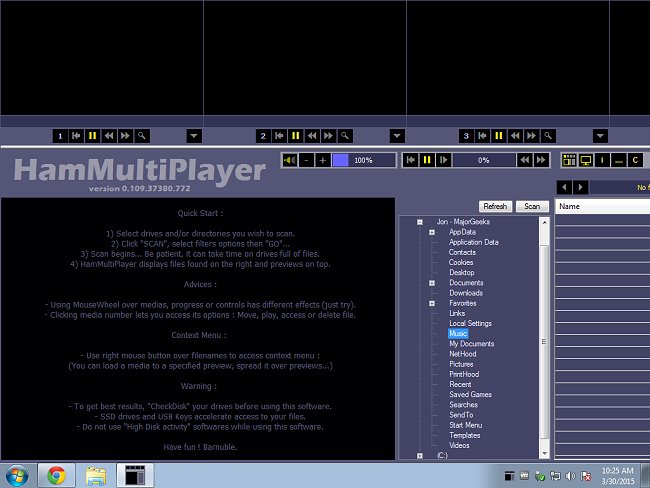This screenshot has width=650, height=488.
Task: Pause all previews with global pause
Action: pyautogui.click(x=427, y=160)
